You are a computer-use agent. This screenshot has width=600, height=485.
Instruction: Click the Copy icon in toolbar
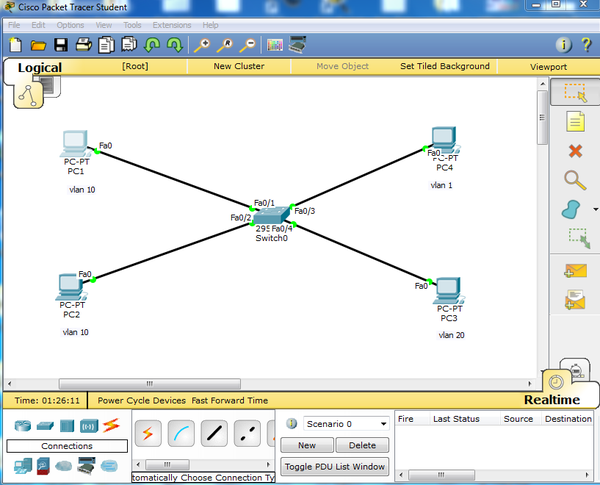click(106, 45)
